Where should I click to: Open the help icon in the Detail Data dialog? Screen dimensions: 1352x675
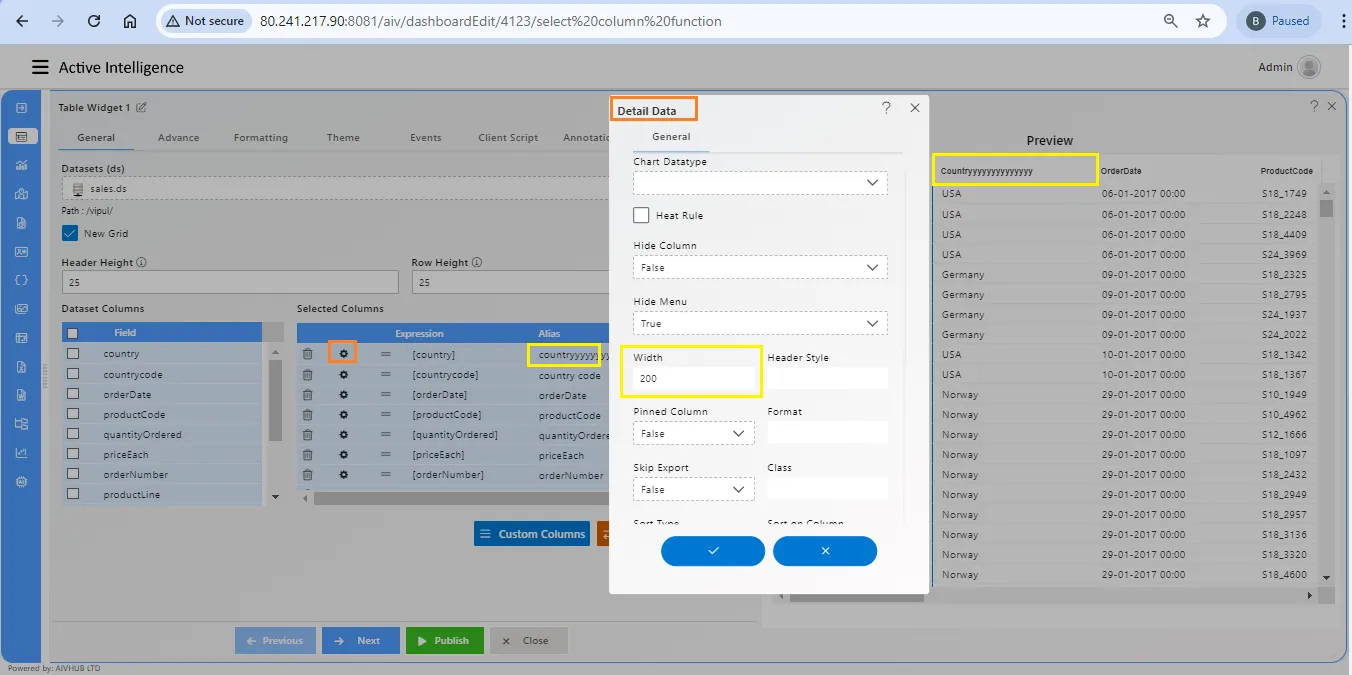(886, 108)
